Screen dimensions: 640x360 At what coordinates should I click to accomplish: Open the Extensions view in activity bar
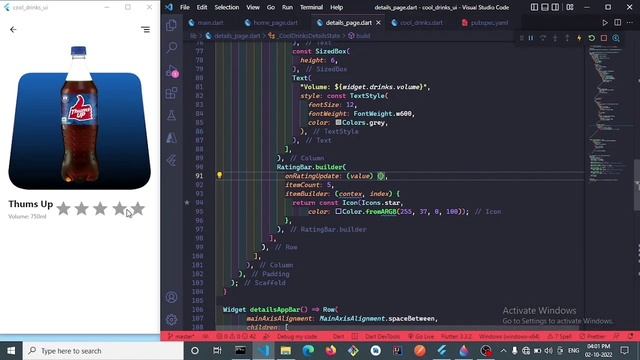pyautogui.click(x=171, y=93)
